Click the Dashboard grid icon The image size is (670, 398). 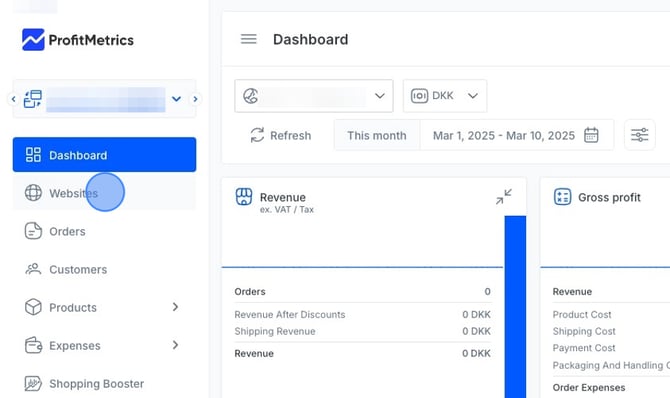(33, 155)
